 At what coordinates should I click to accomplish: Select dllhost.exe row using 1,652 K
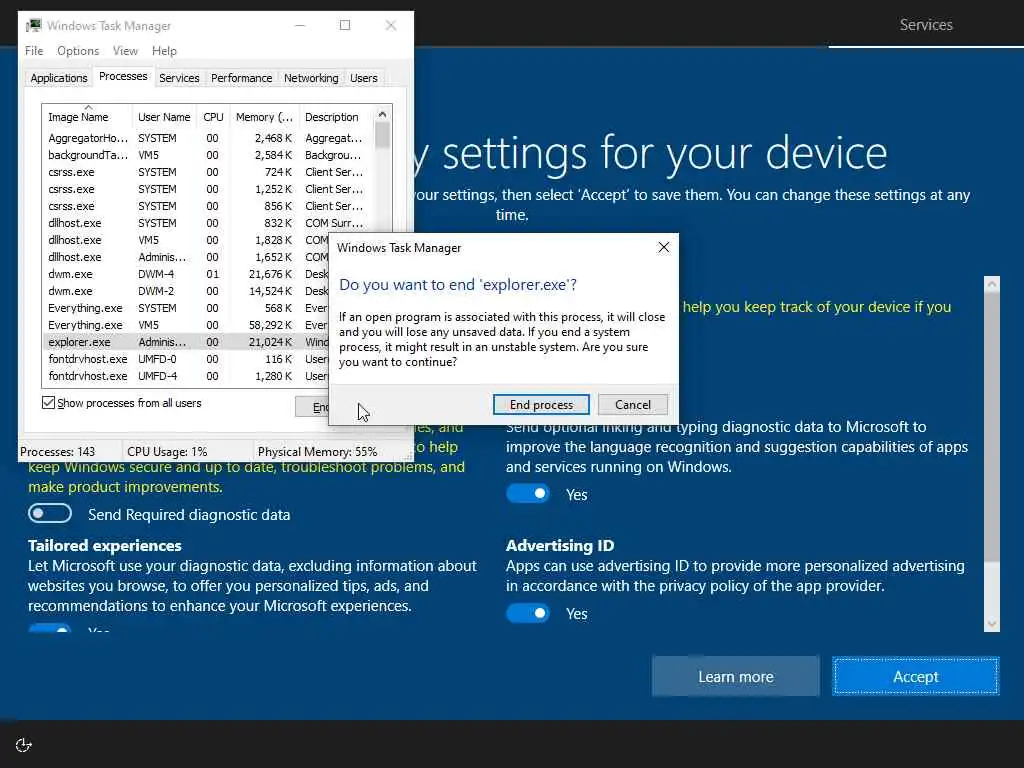(x=185, y=257)
